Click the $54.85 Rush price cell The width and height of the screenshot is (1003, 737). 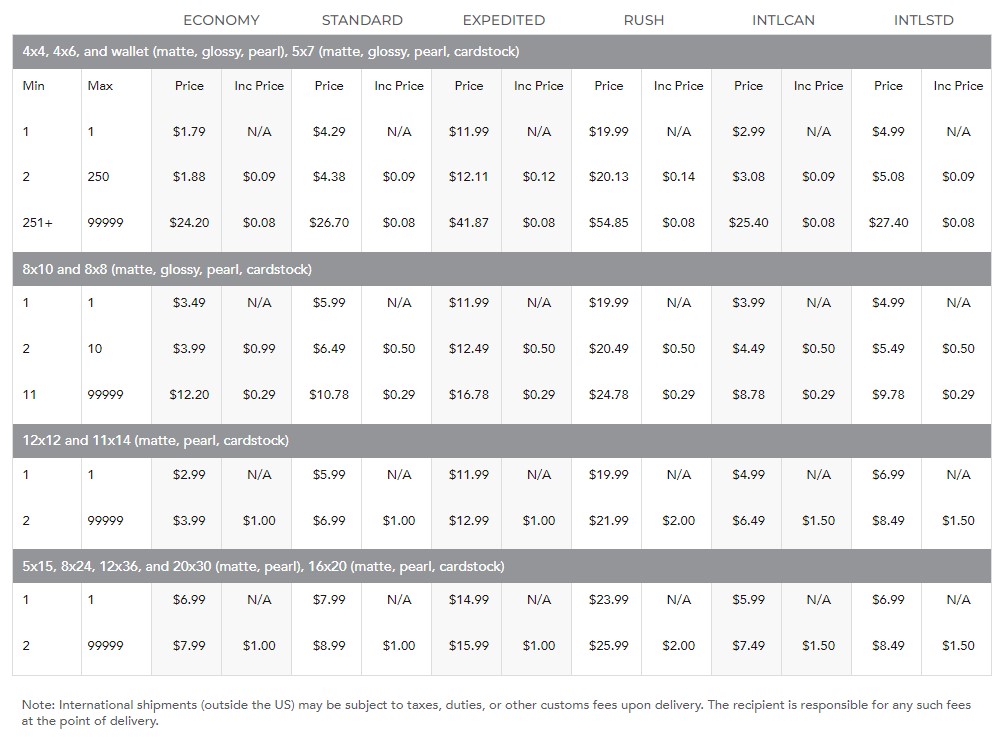pyautogui.click(x=609, y=222)
